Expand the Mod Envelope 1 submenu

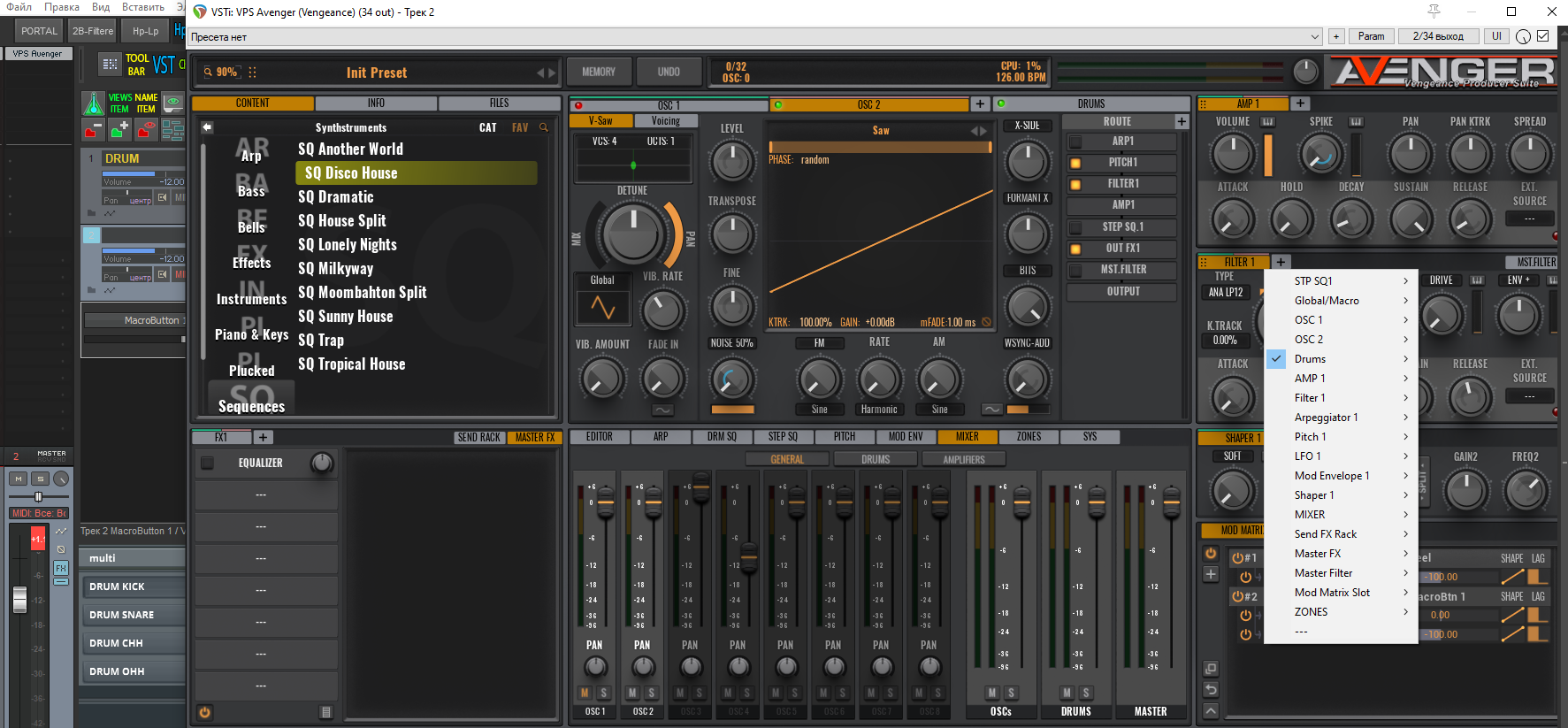pyautogui.click(x=1342, y=476)
